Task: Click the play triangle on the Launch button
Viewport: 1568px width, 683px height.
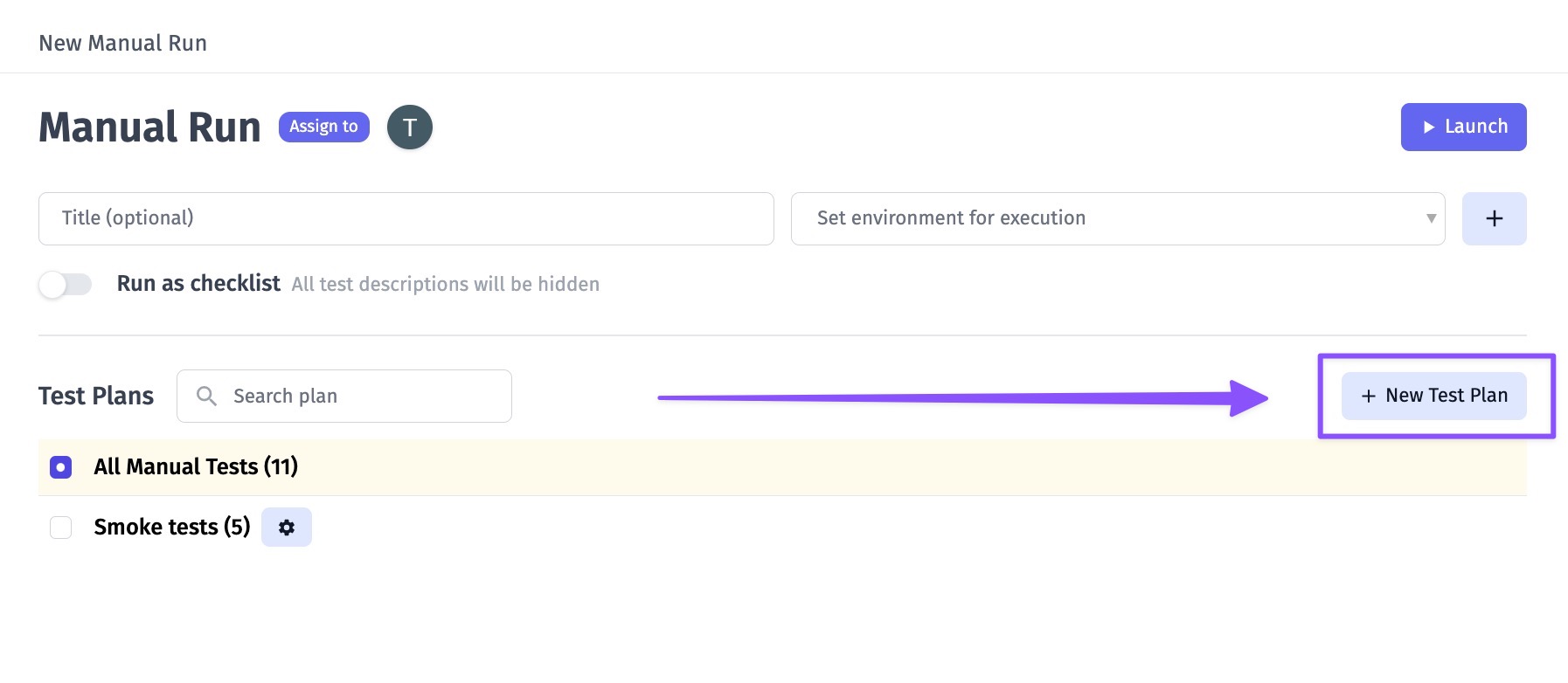Action: 1429,128
